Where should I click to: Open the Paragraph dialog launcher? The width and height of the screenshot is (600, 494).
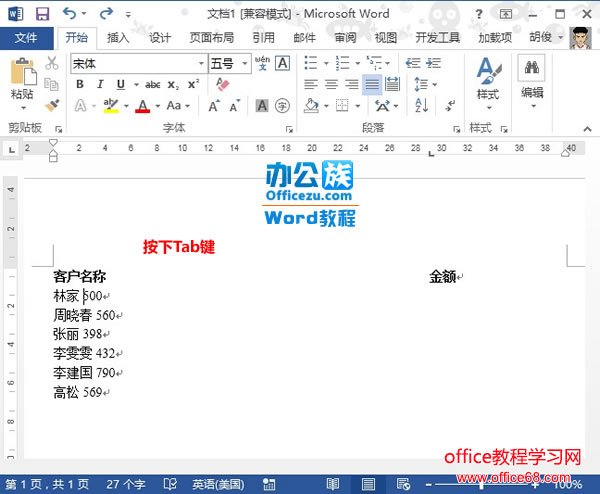(x=456, y=129)
